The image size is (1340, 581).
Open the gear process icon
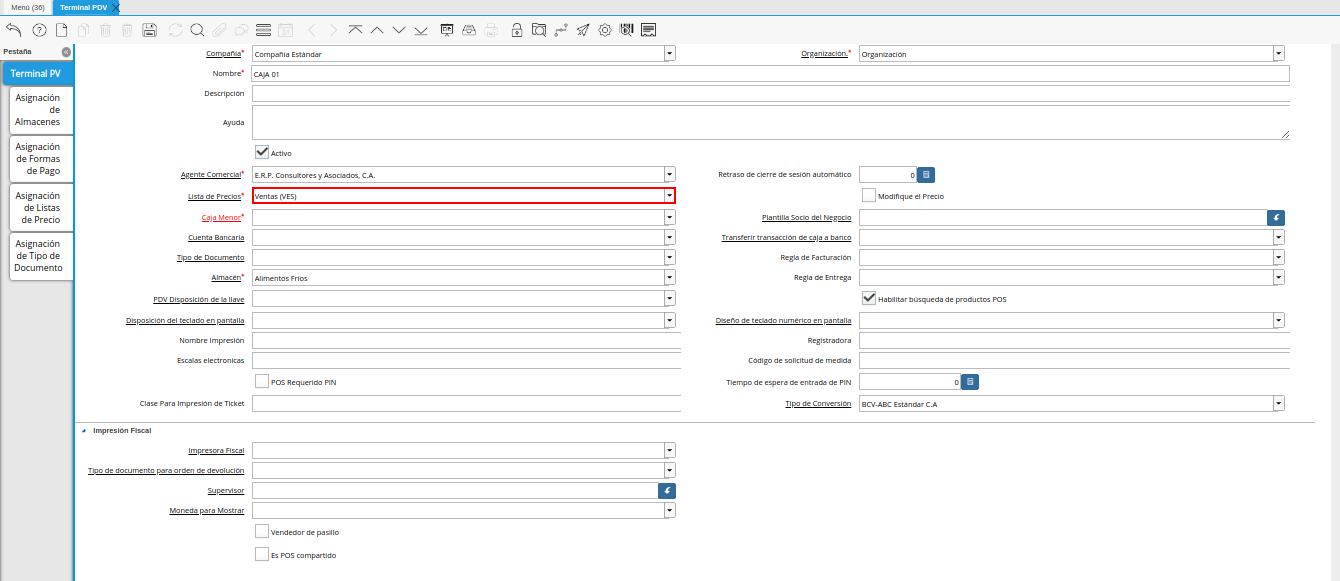click(x=605, y=30)
